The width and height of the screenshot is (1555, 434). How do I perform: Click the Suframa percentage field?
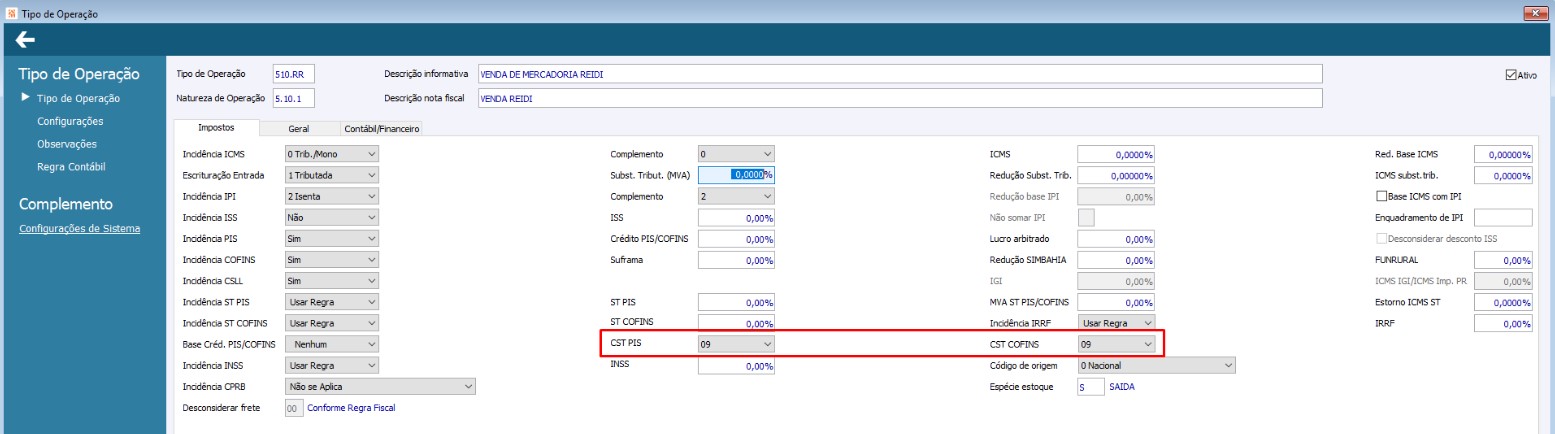736,260
